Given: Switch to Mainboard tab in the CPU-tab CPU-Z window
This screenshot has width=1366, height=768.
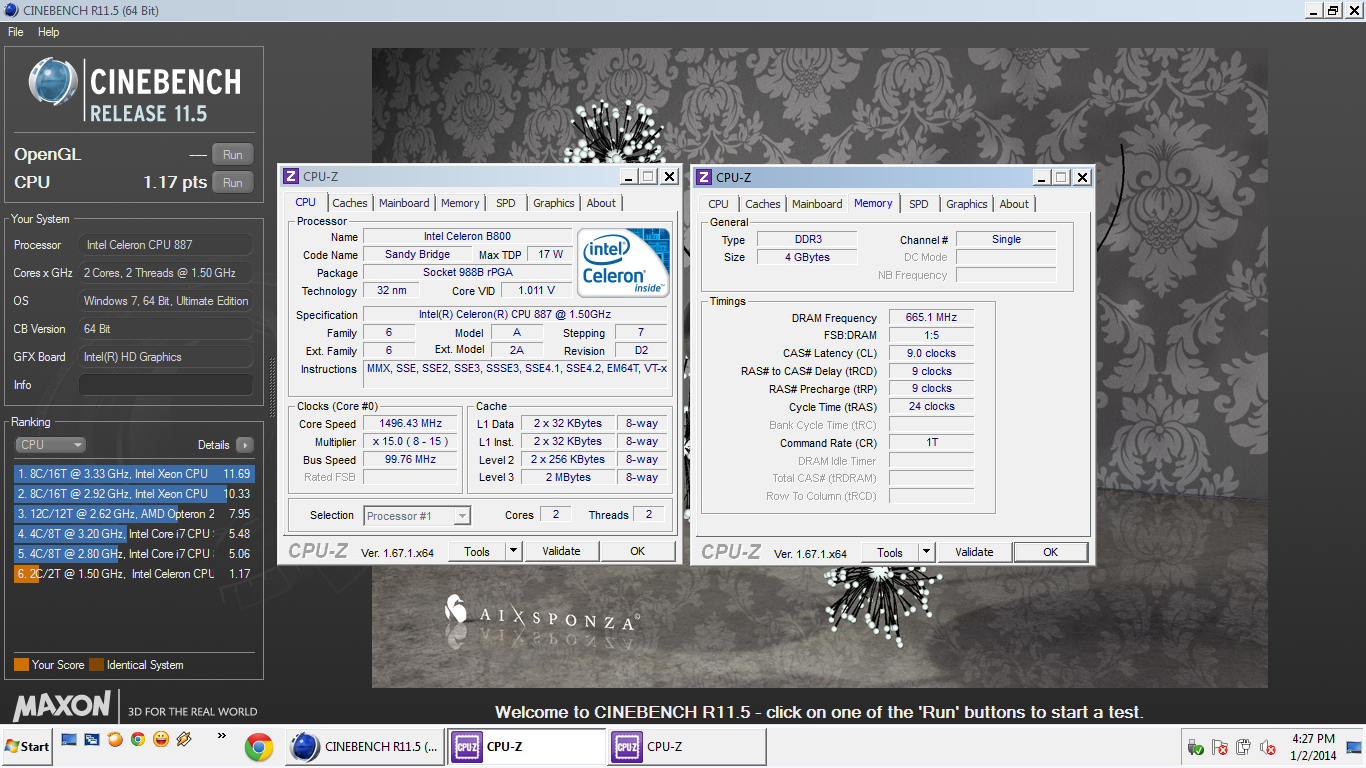Looking at the screenshot, I should click(x=404, y=203).
